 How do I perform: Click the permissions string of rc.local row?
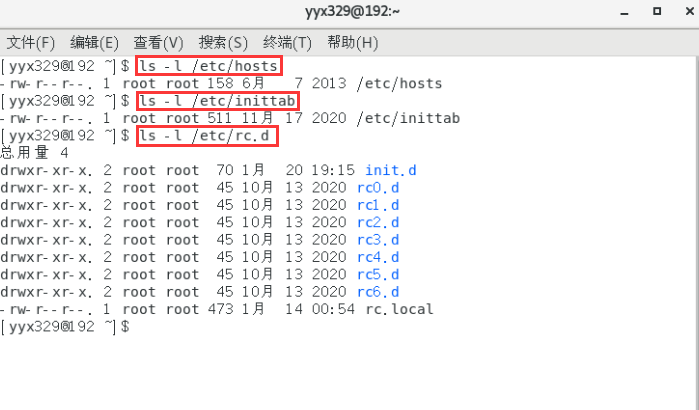coord(46,309)
